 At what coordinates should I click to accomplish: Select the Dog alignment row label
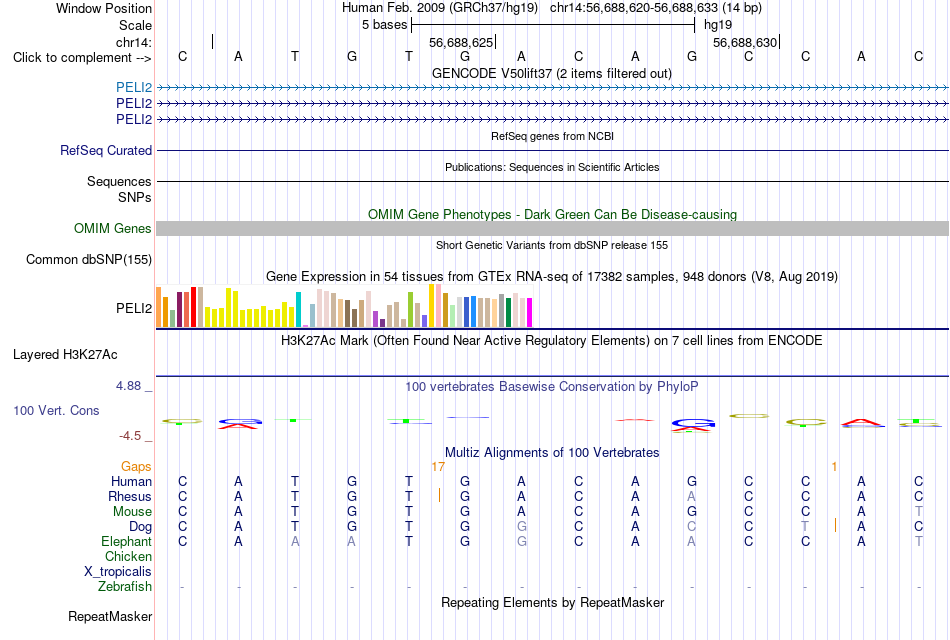[x=141, y=527]
